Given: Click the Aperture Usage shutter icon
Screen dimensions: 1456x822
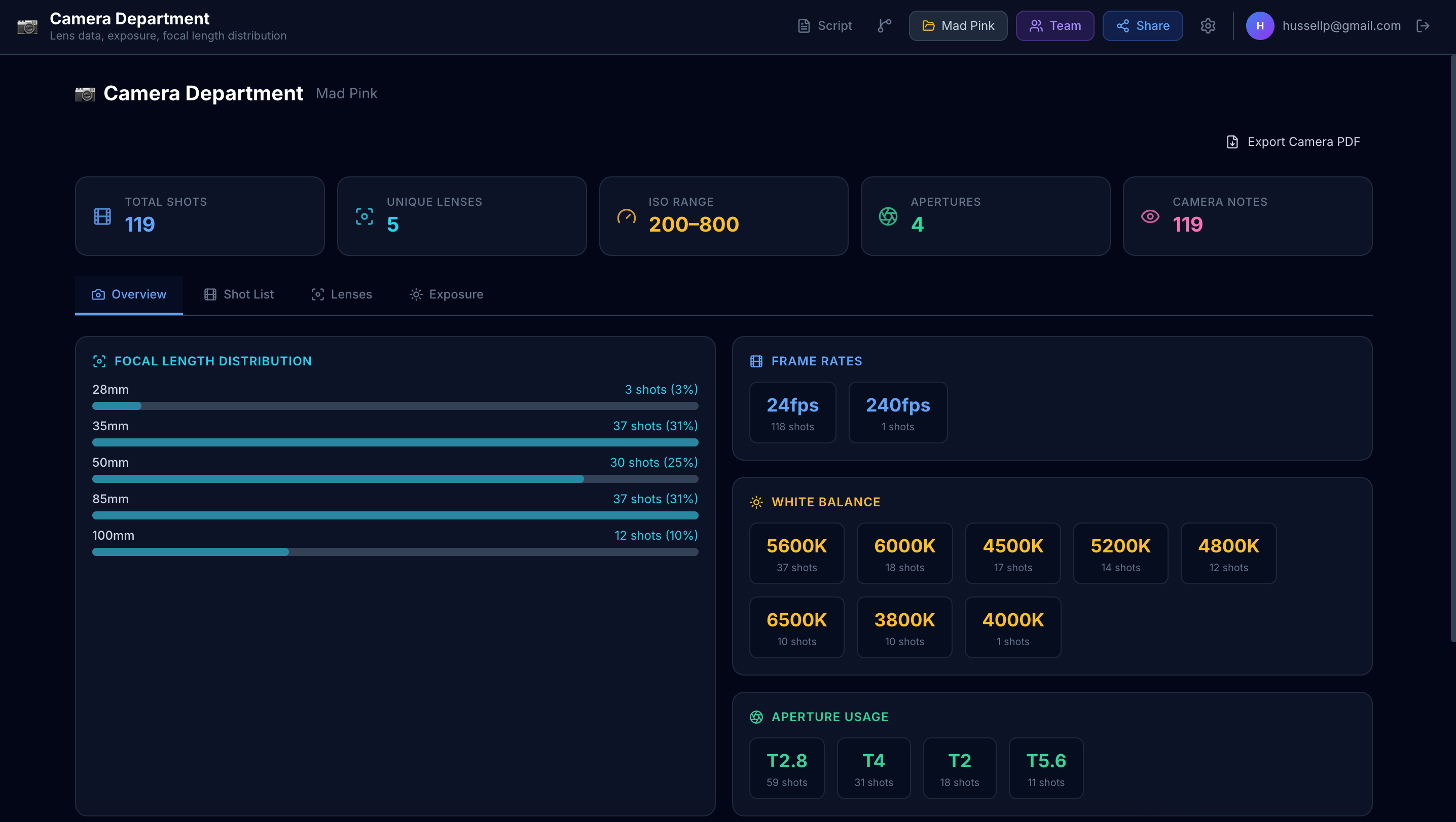Looking at the screenshot, I should tap(756, 717).
